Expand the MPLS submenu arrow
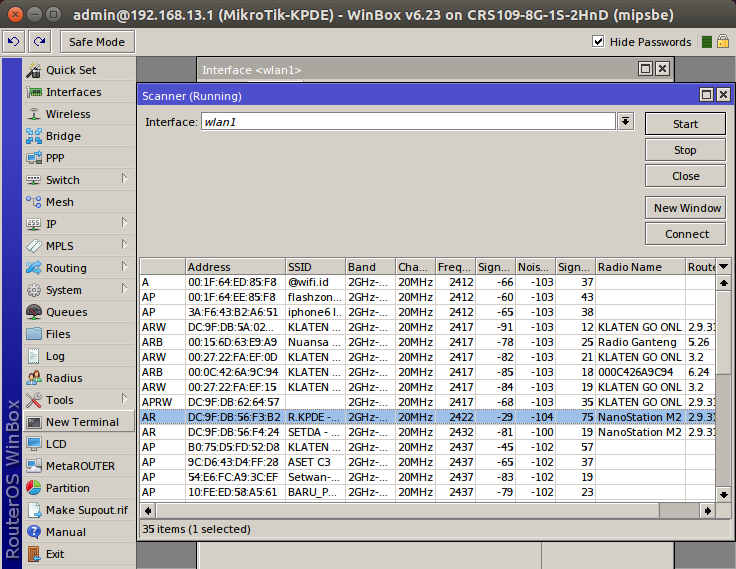 (x=124, y=245)
